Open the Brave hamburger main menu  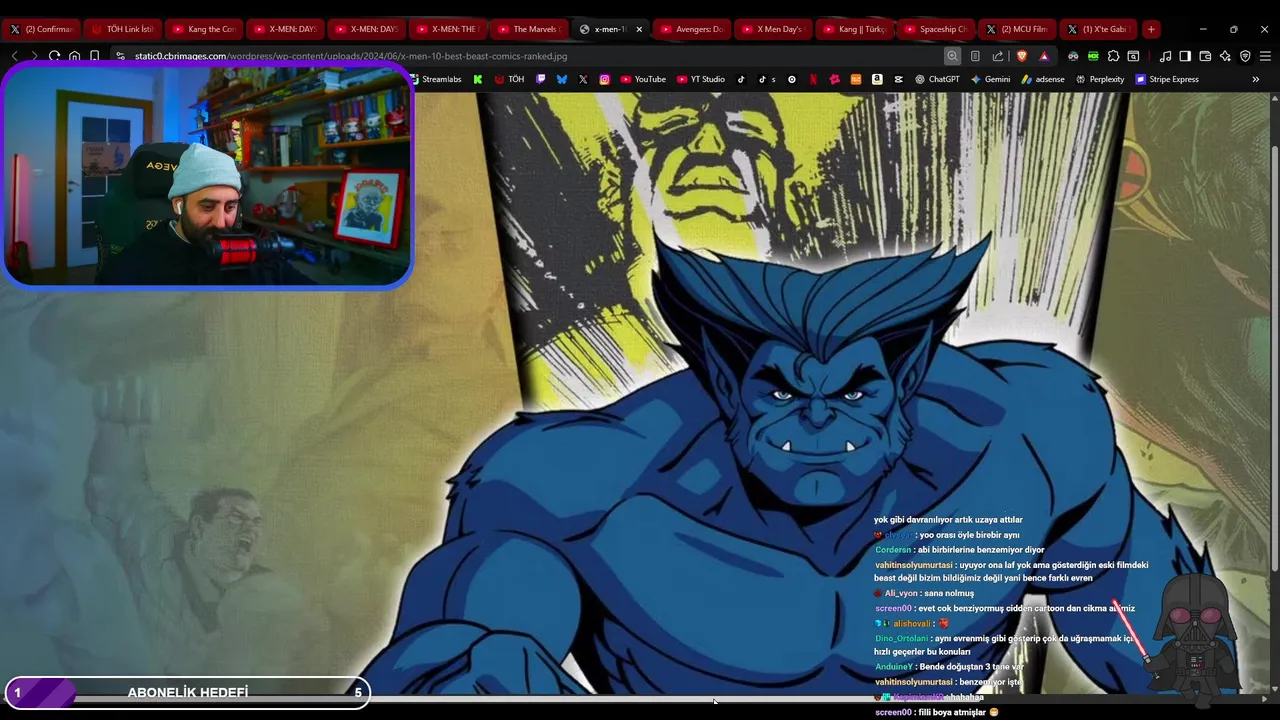[x=1265, y=56]
